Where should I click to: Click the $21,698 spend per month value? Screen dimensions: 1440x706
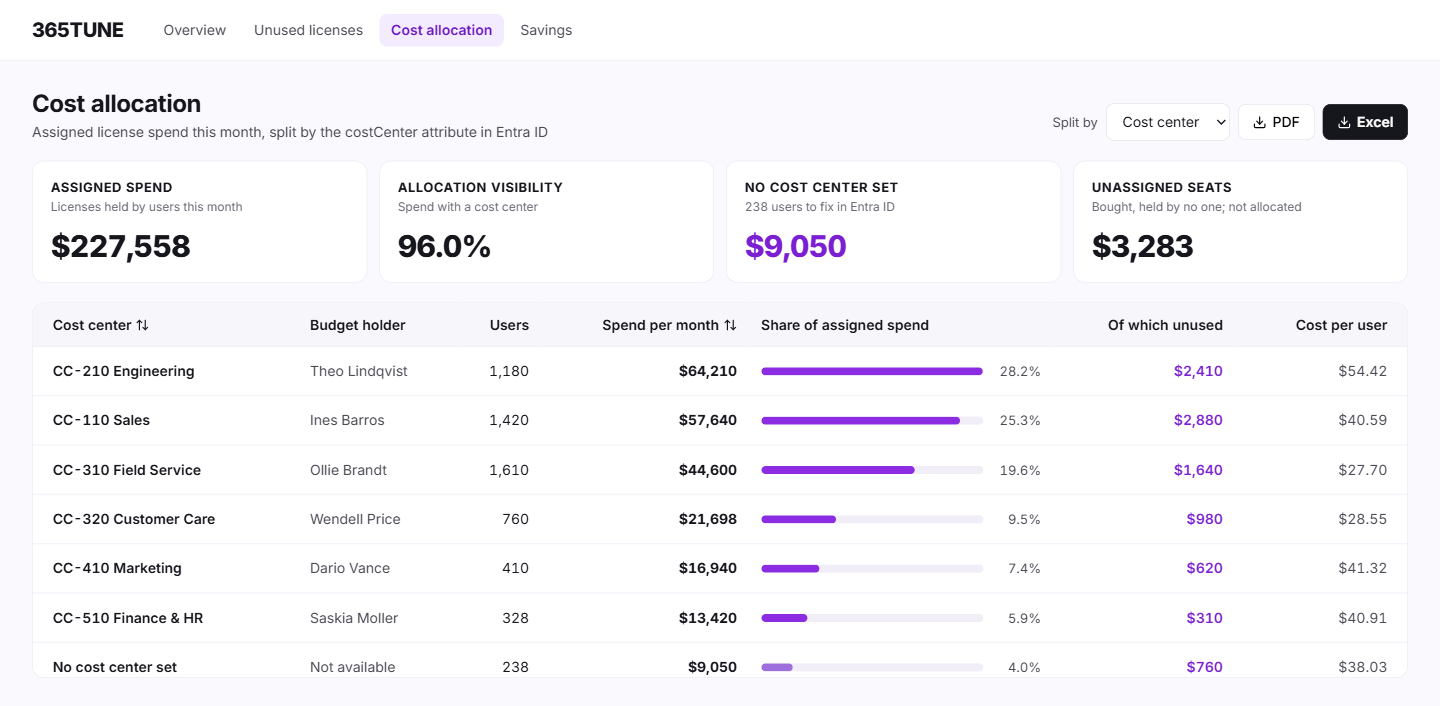[x=708, y=519]
